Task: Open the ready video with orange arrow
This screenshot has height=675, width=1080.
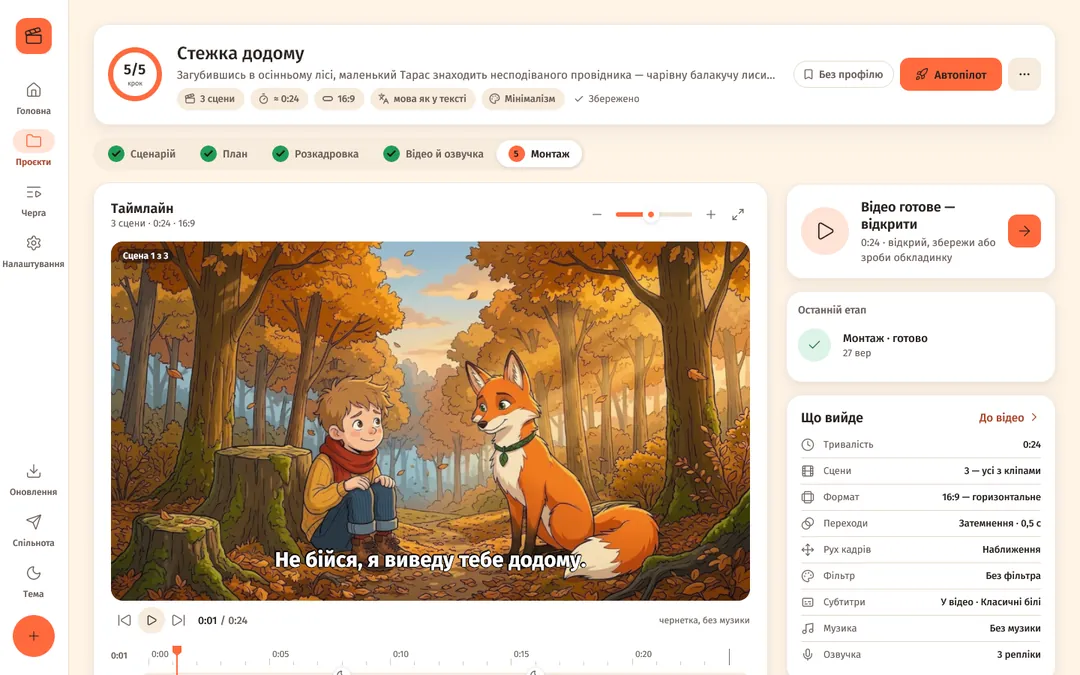Action: click(x=1024, y=231)
